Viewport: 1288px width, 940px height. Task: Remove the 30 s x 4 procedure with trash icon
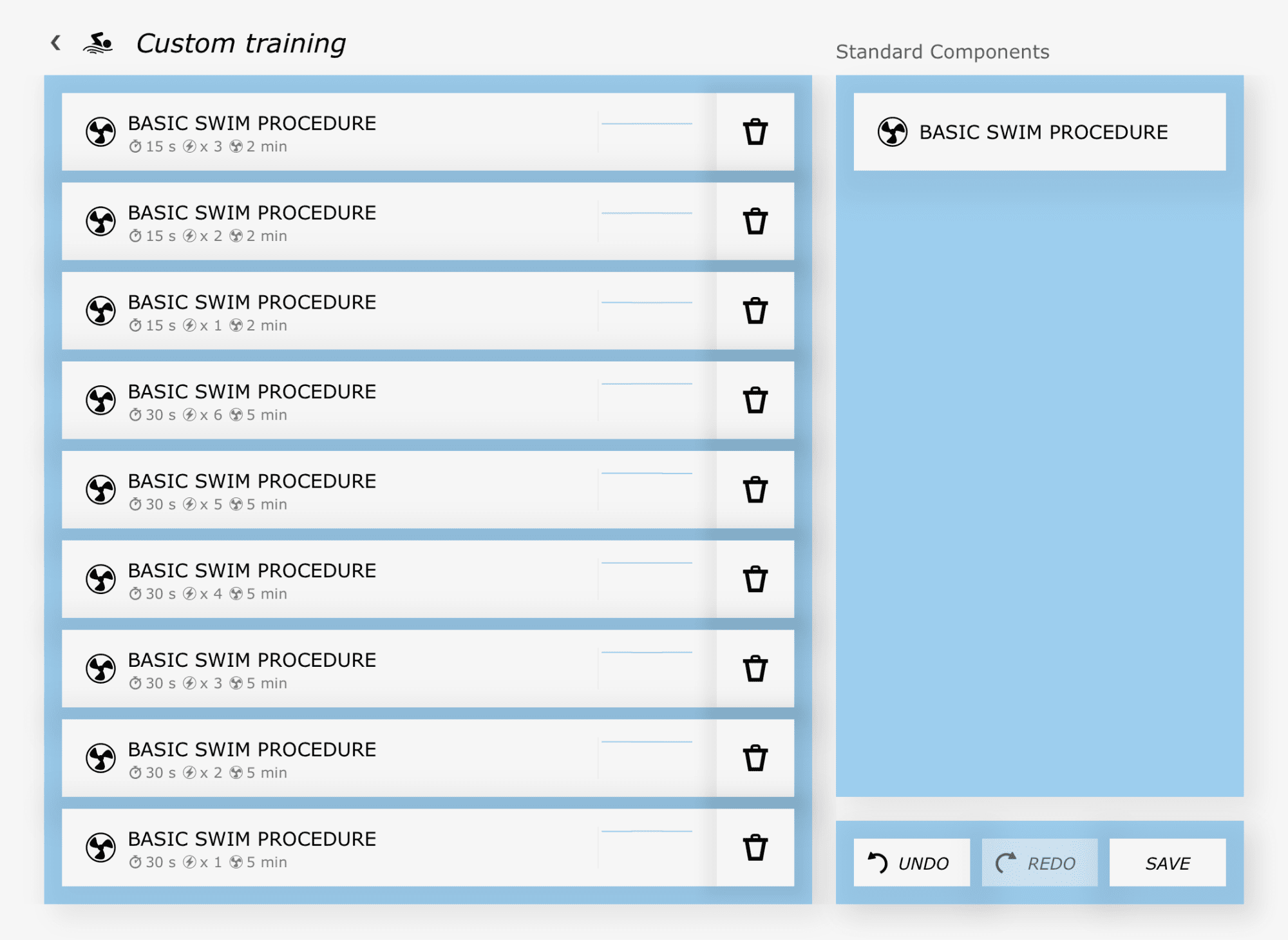[755, 579]
